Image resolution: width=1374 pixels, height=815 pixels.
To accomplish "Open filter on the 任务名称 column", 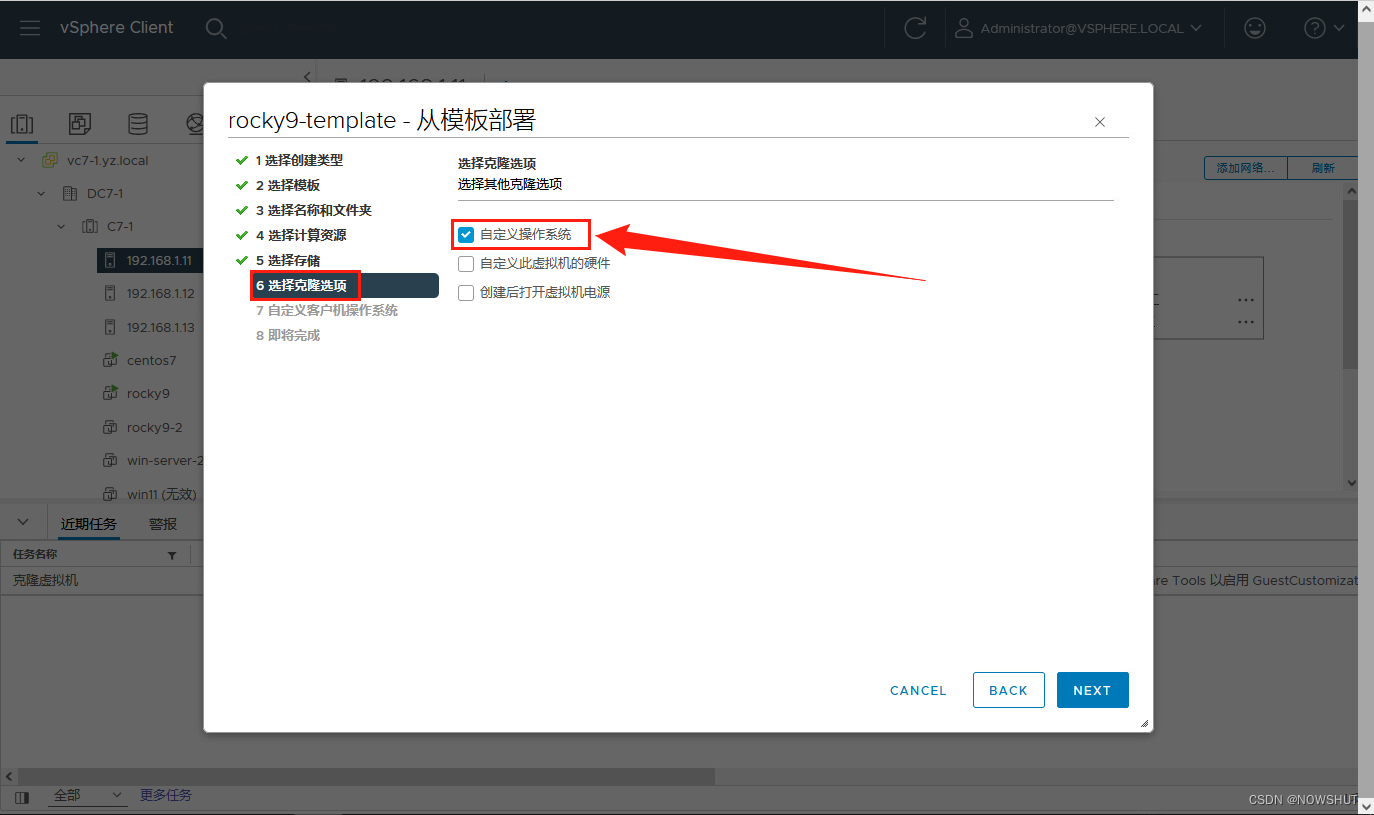I will click(172, 555).
